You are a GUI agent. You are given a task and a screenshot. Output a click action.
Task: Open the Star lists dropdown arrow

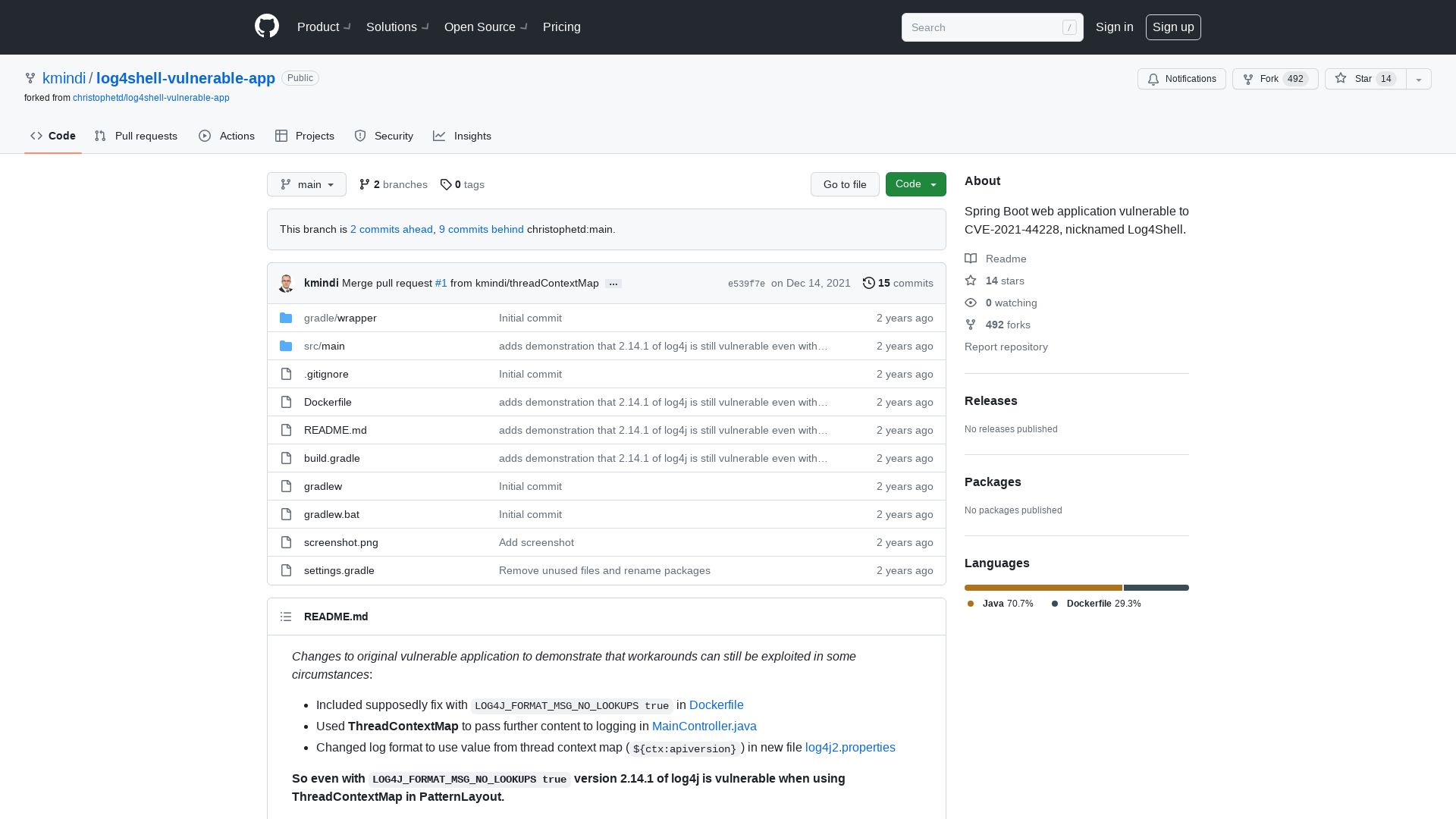tap(1419, 79)
